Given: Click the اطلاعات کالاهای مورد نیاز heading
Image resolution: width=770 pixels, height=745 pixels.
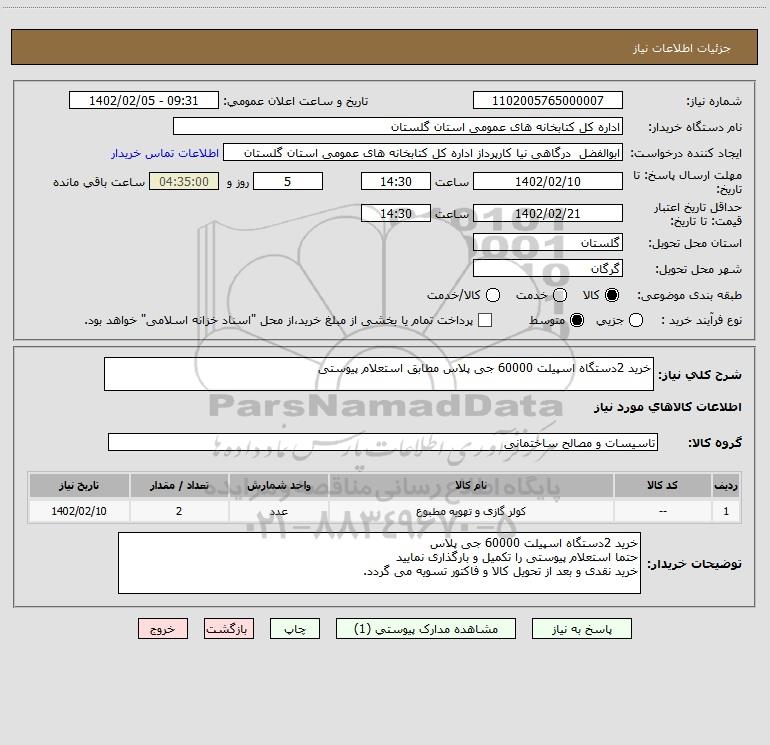Looking at the screenshot, I should click(x=668, y=407).
